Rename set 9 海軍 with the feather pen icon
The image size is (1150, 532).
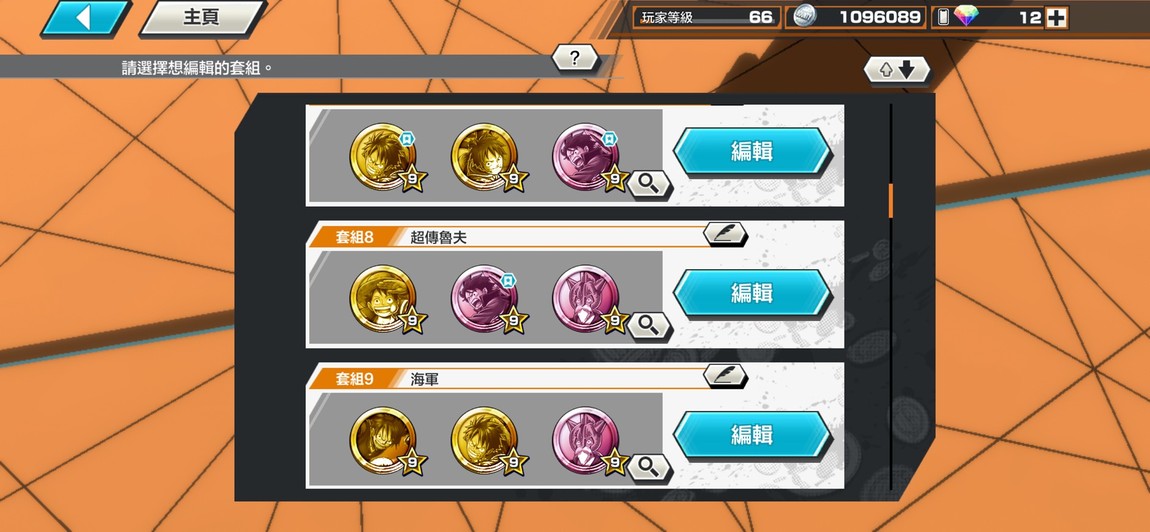[x=725, y=376]
